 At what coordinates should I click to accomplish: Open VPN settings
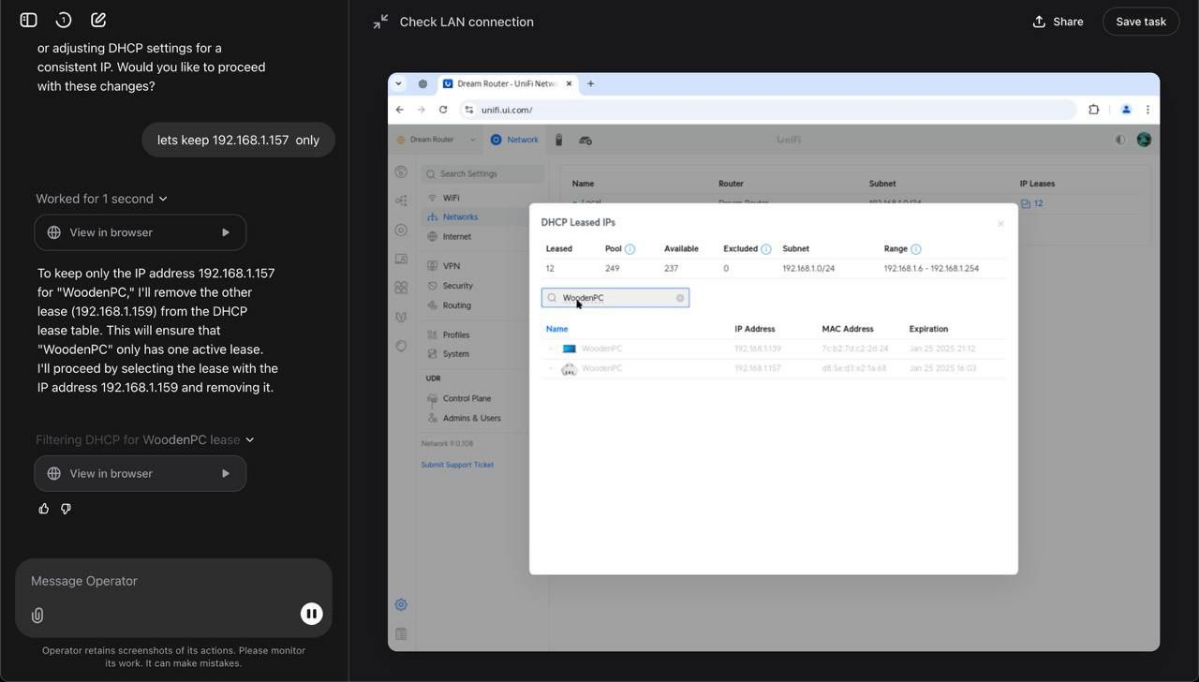click(x=451, y=266)
